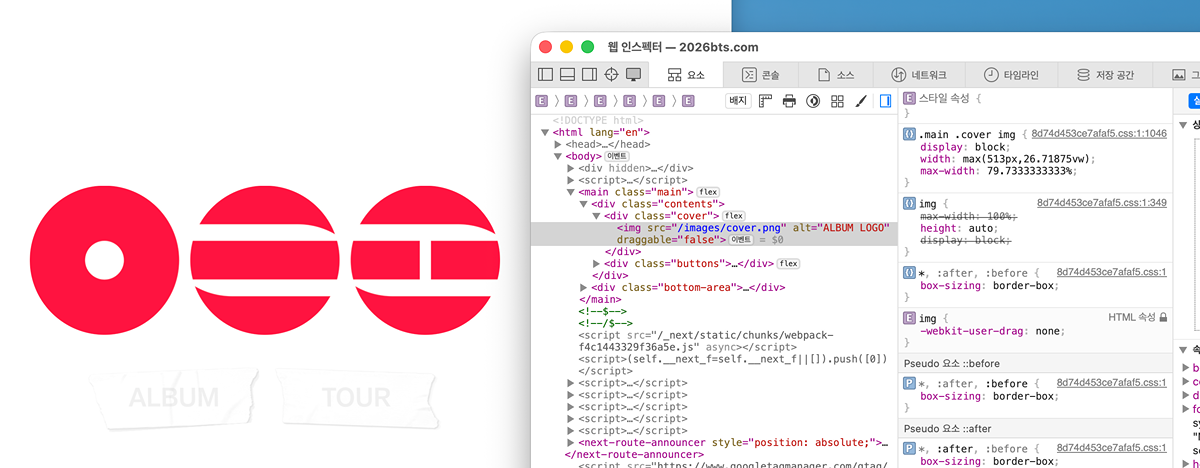Toggle the rulers icon in DOM toolbar

point(766,101)
